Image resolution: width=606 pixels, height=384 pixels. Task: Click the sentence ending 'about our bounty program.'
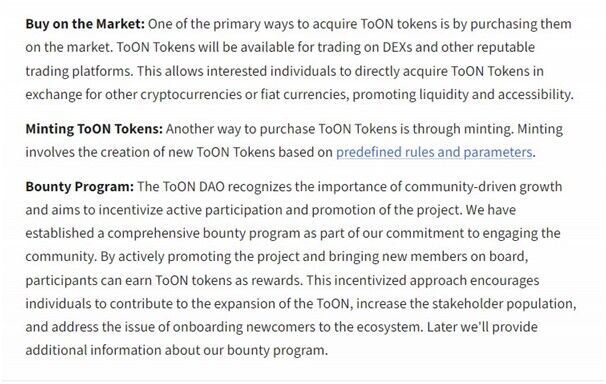tap(177, 350)
